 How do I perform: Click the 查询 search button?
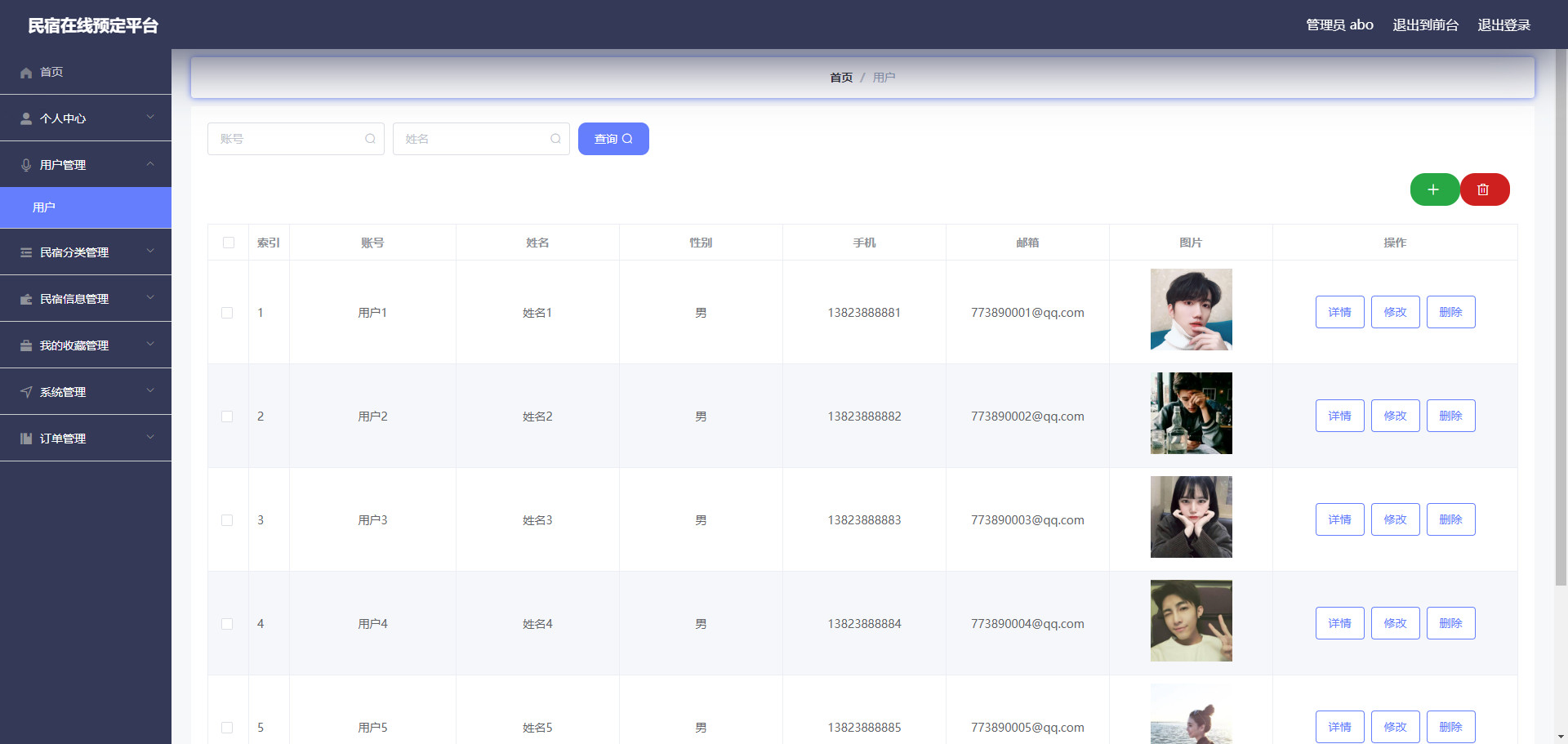tap(613, 139)
